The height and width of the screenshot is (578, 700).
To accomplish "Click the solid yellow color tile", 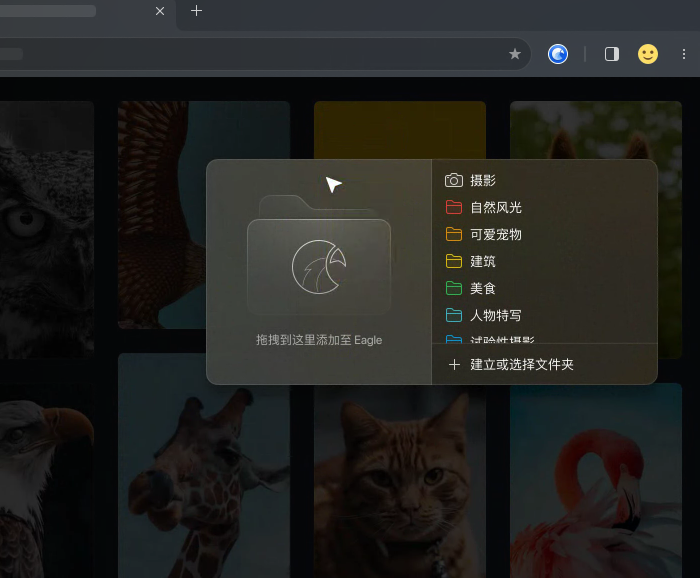I will tap(400, 130).
